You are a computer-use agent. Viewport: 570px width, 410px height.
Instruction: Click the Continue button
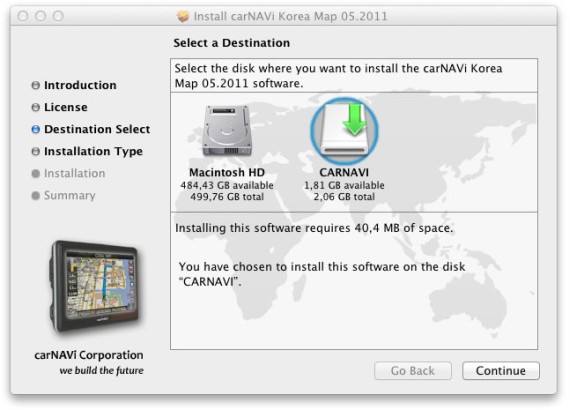click(501, 371)
